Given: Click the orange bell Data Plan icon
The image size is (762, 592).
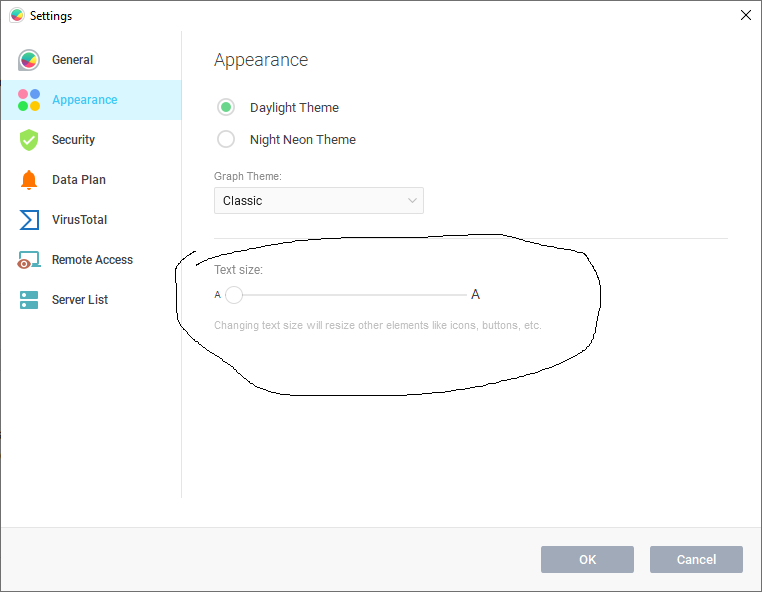Looking at the screenshot, I should point(29,180).
